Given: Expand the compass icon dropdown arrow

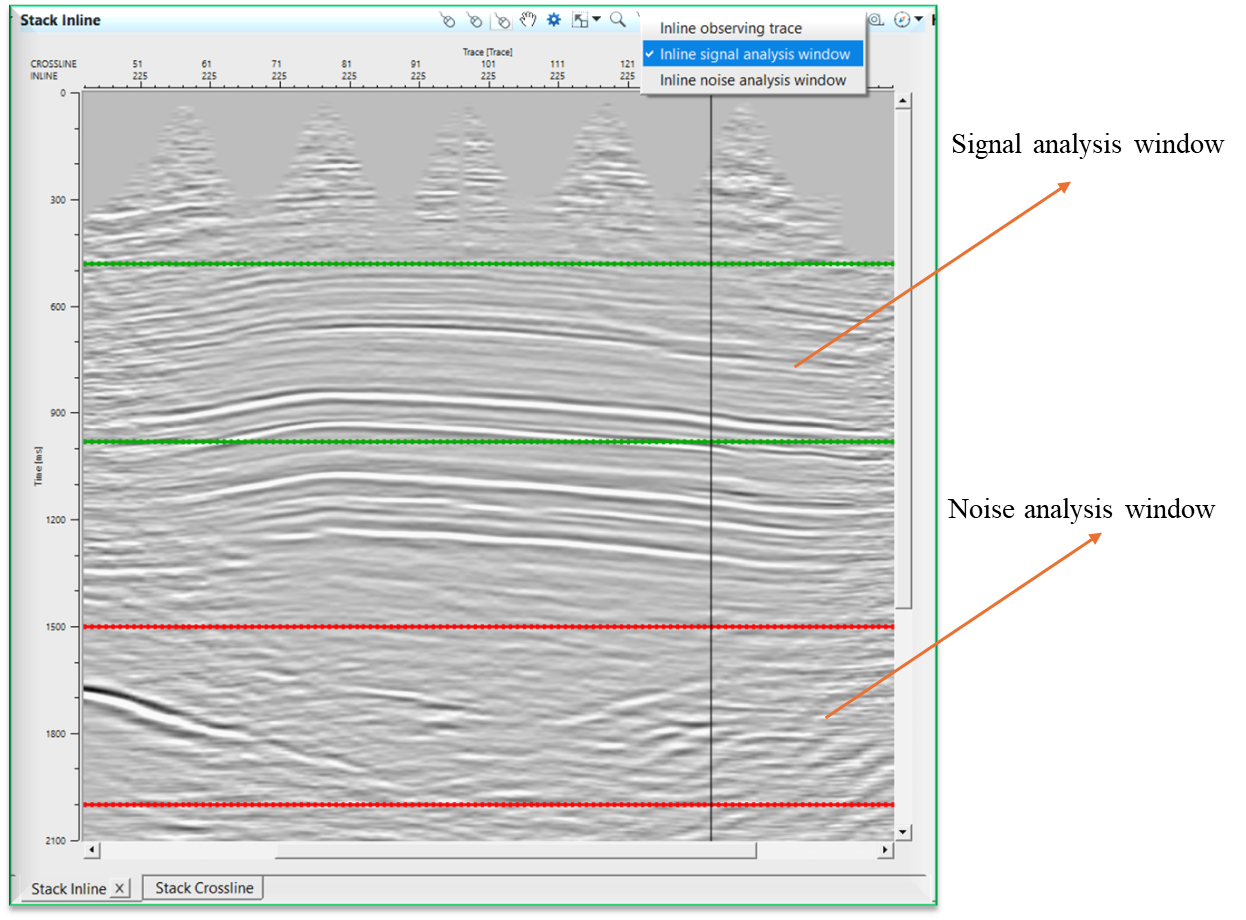Looking at the screenshot, I should 918,20.
